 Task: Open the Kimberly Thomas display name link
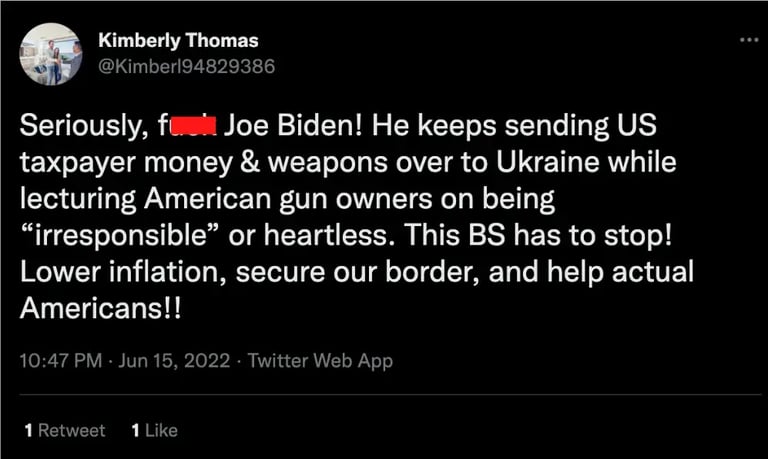coord(178,41)
